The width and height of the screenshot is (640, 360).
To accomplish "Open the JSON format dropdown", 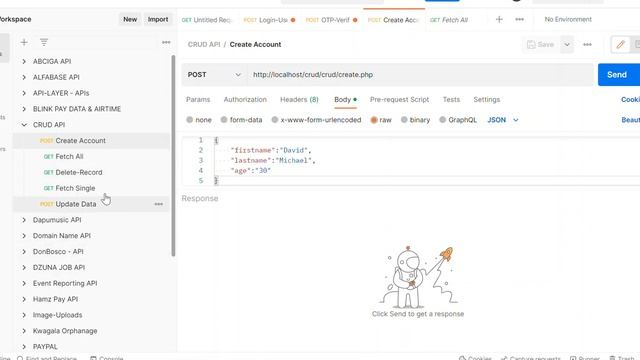I will tap(503, 120).
